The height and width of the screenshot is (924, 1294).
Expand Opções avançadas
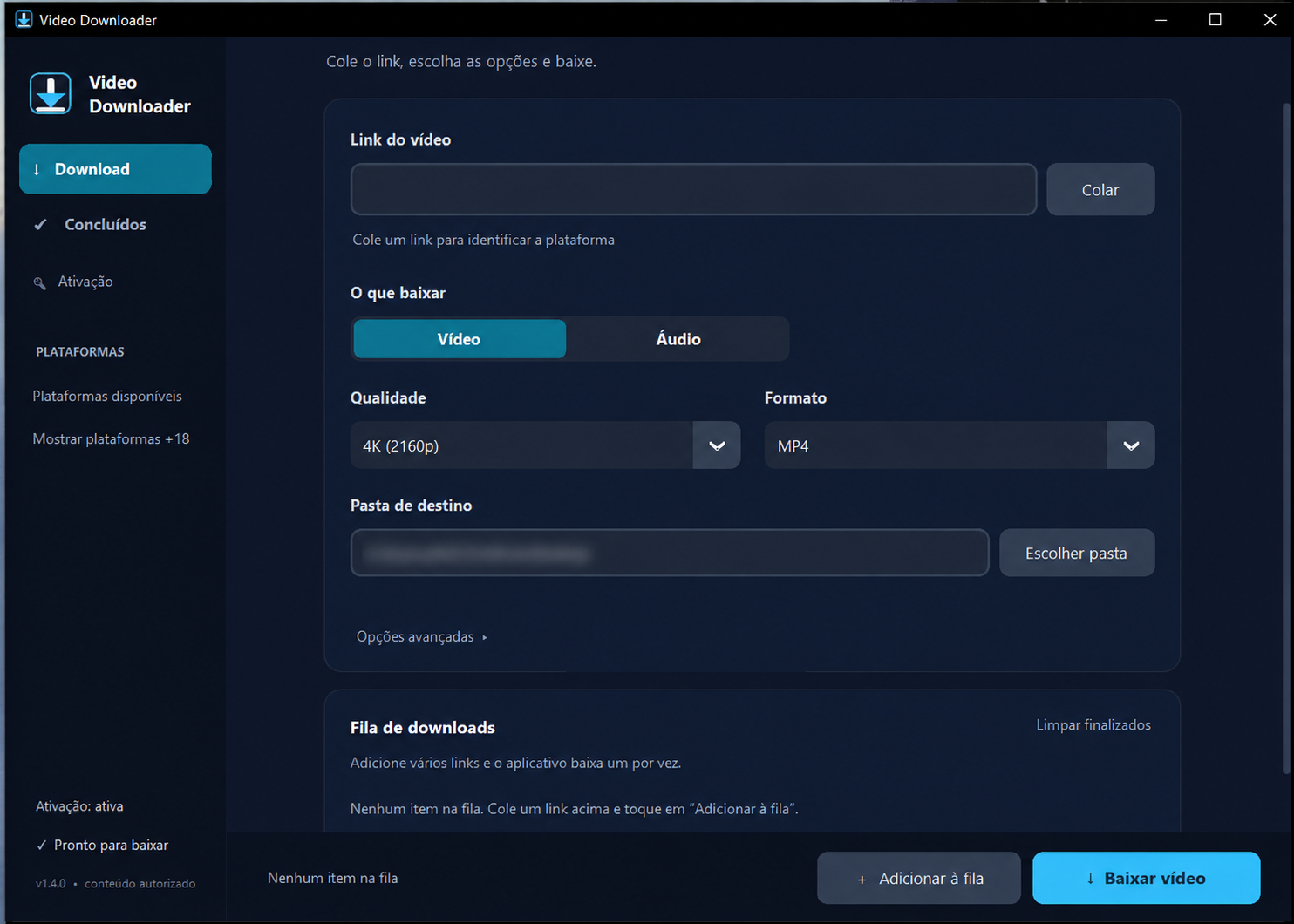(422, 636)
